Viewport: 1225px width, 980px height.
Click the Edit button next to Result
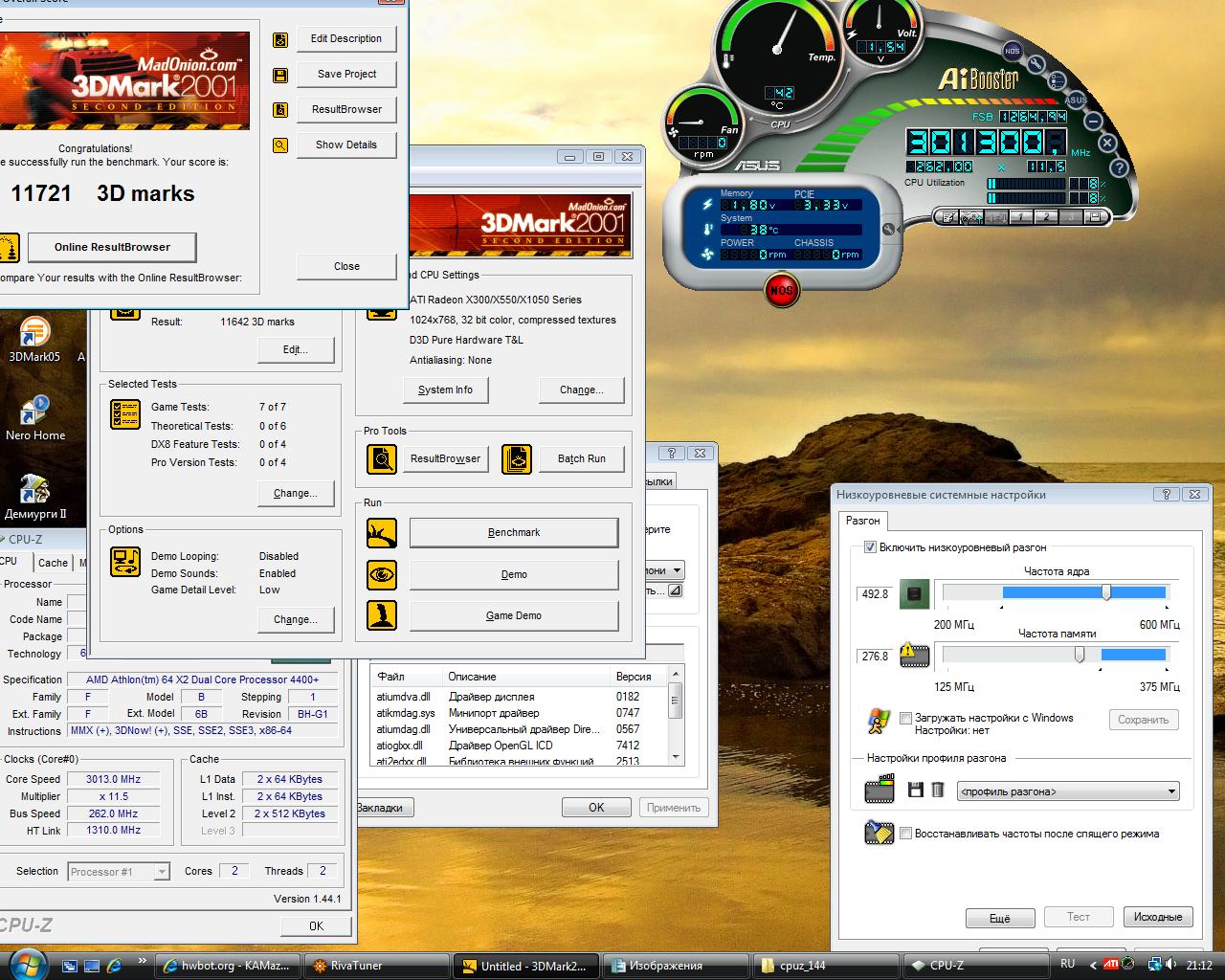[x=296, y=350]
